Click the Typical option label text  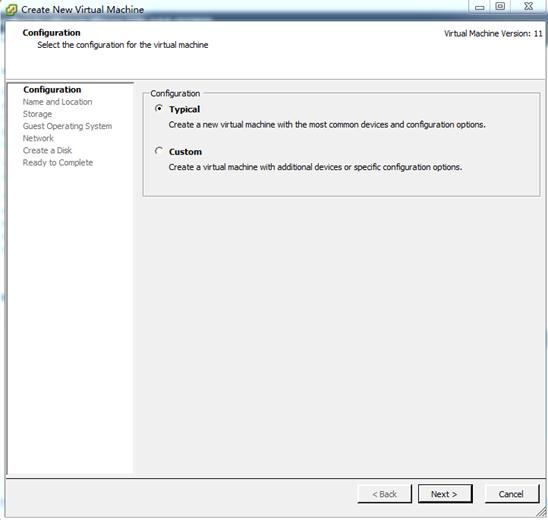185,109
